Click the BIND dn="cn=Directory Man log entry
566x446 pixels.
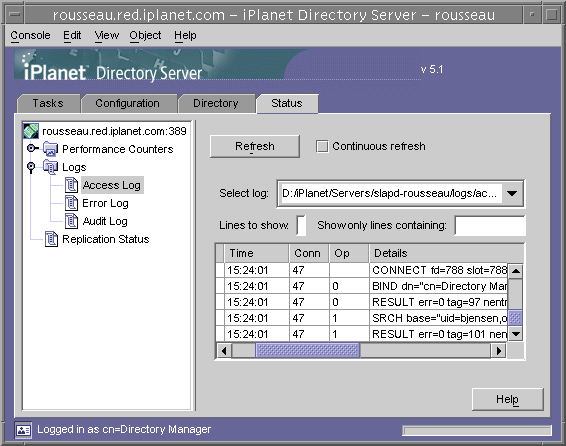(x=439, y=286)
